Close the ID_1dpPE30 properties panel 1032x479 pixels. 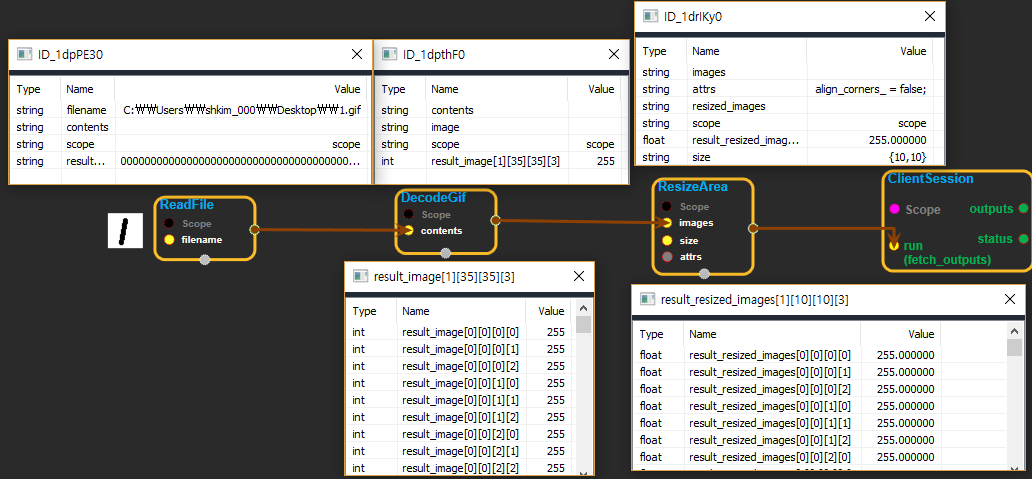coord(357,56)
